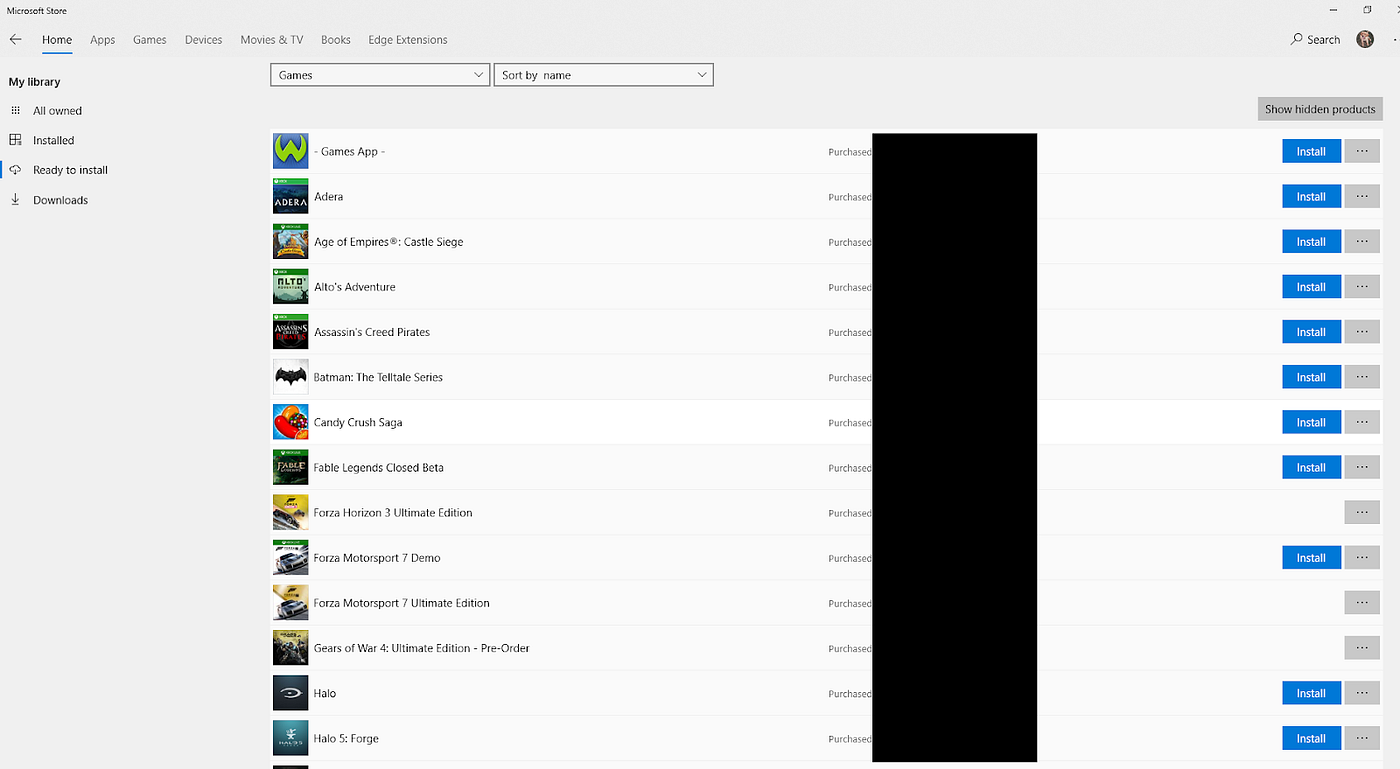Open Batman Telltale Series bat icon
This screenshot has width=1400, height=769.
(x=291, y=377)
